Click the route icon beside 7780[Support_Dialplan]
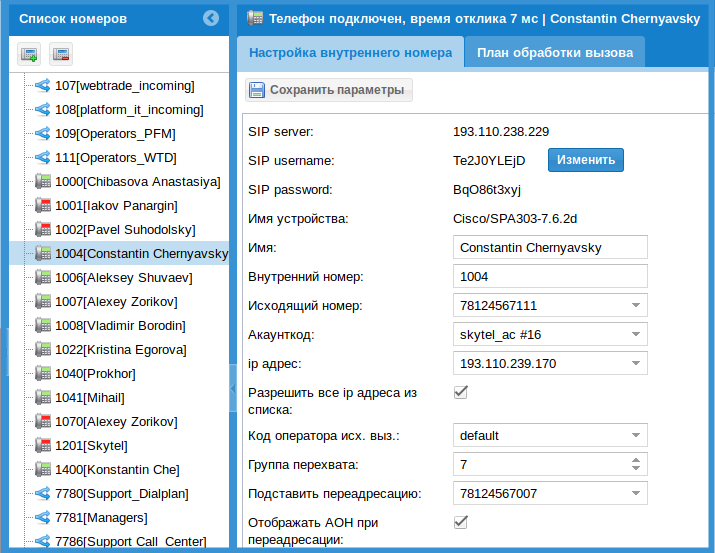The height and width of the screenshot is (553, 715). (x=43, y=494)
